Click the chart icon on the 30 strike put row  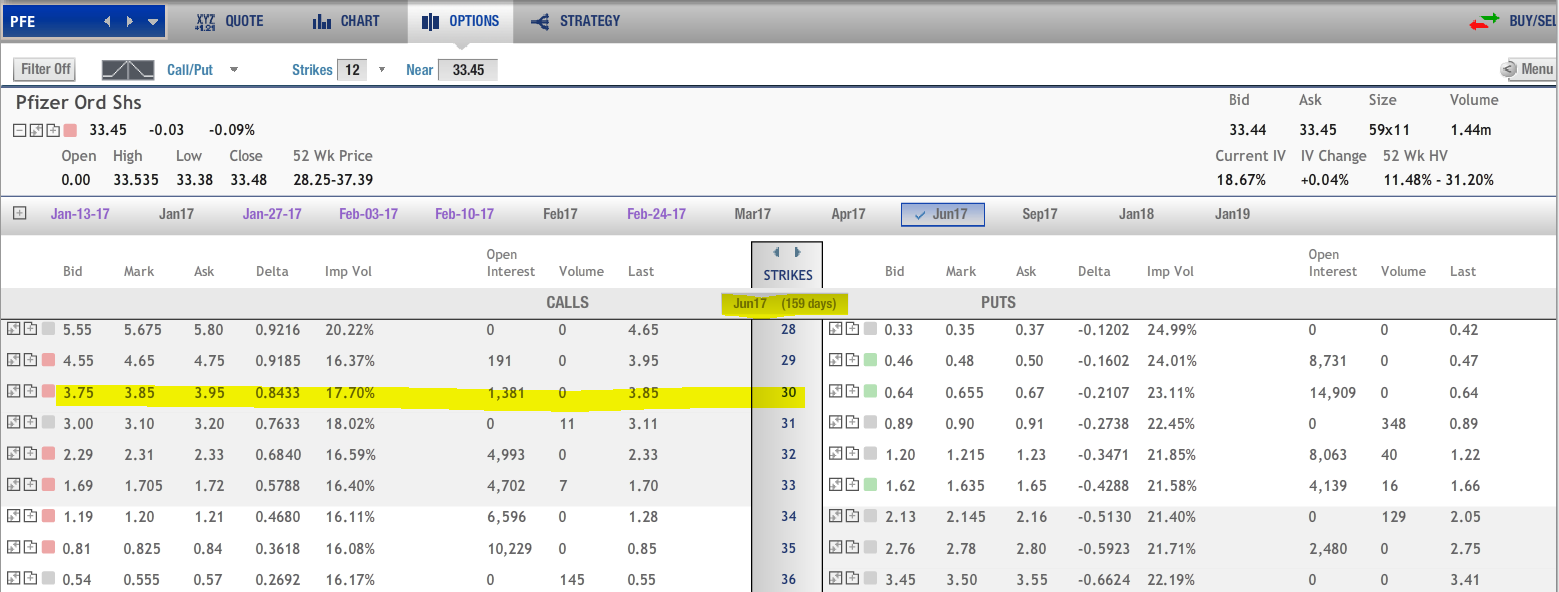pyautogui.click(x=837, y=392)
